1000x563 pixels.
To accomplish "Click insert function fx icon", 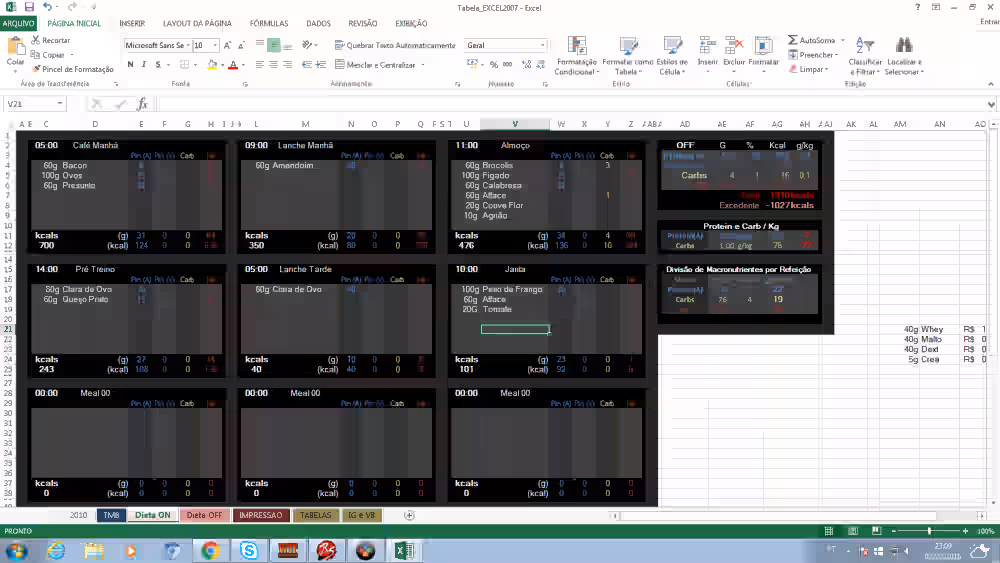I will [143, 103].
